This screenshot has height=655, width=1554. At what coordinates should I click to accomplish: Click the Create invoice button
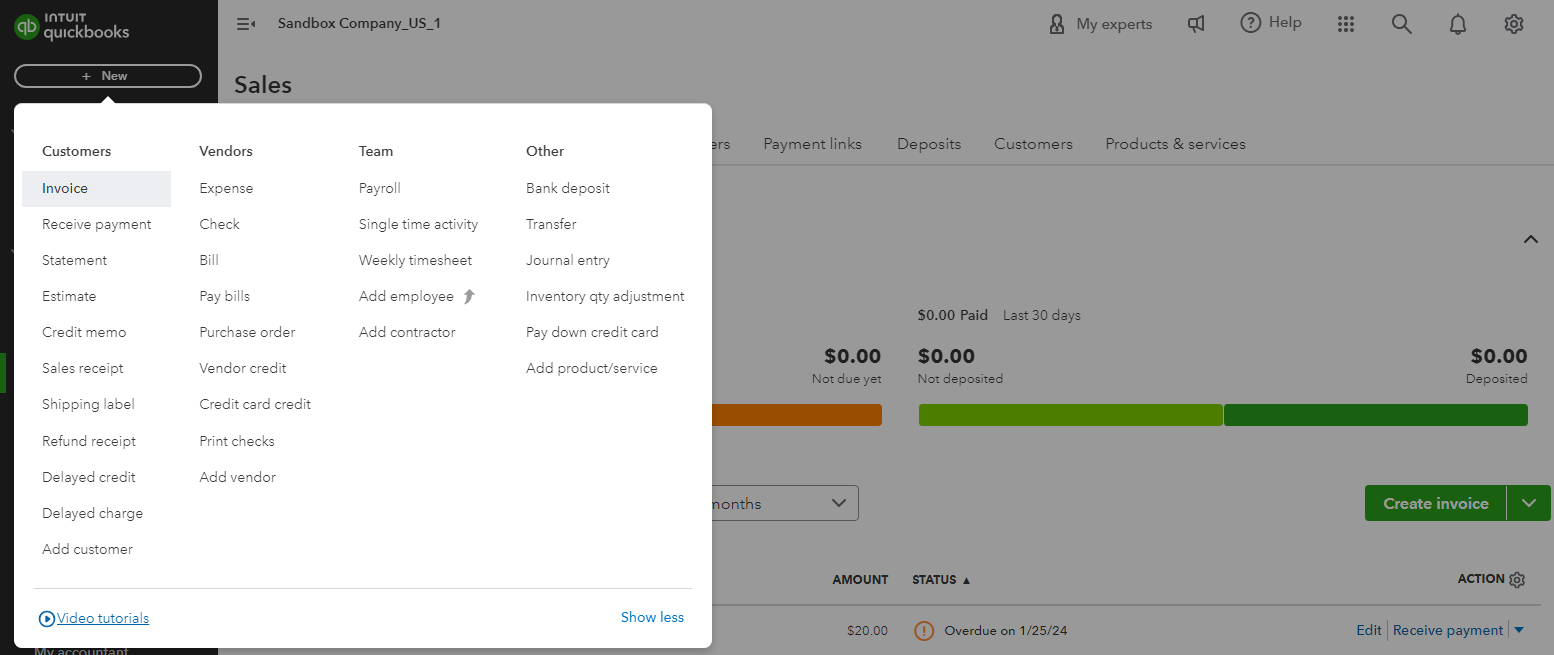(x=1435, y=503)
